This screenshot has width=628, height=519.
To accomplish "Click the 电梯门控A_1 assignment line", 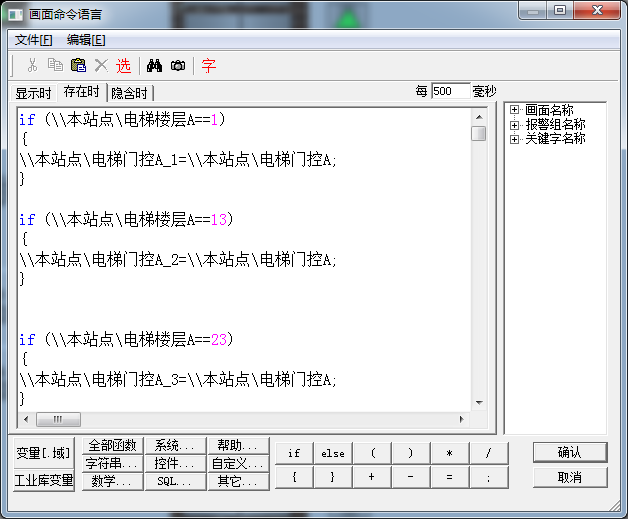I will pos(178,160).
